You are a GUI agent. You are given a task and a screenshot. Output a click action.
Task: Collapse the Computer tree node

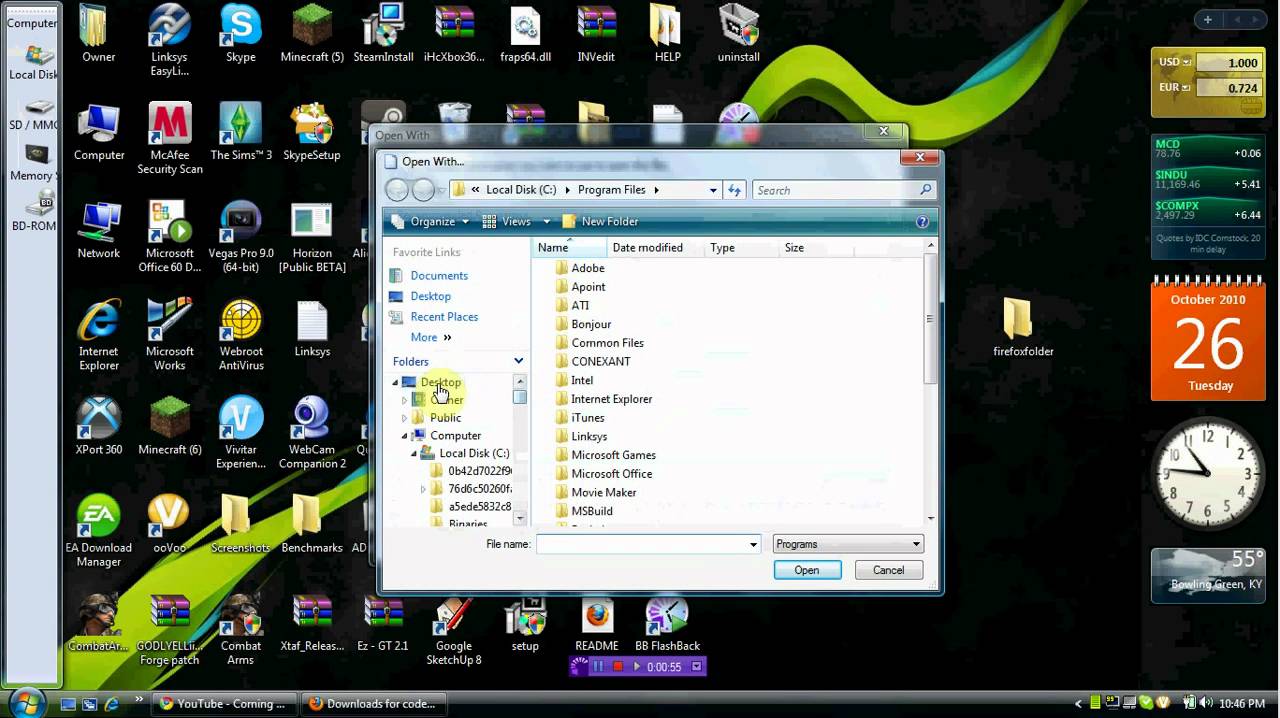point(405,436)
